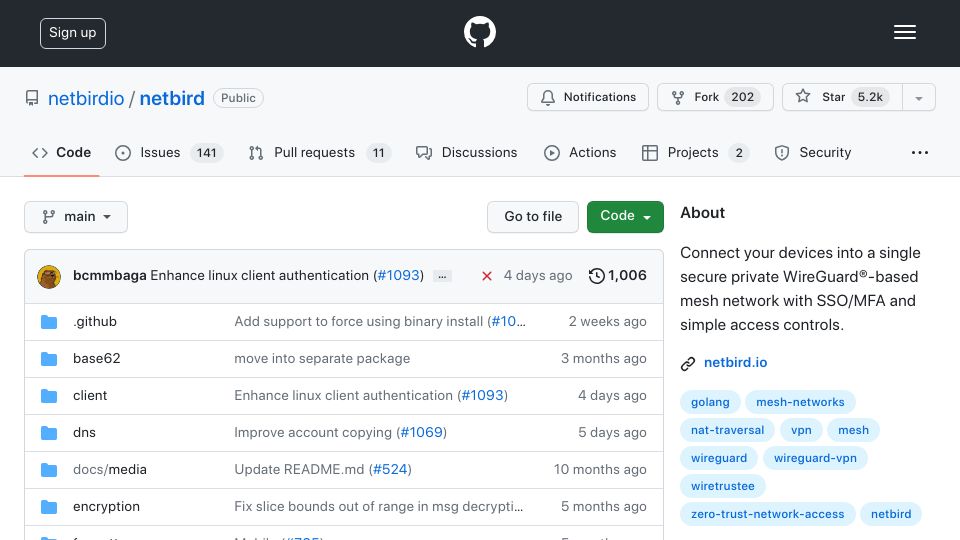
Task: Switch to the Pull requests tab
Action: coord(320,152)
